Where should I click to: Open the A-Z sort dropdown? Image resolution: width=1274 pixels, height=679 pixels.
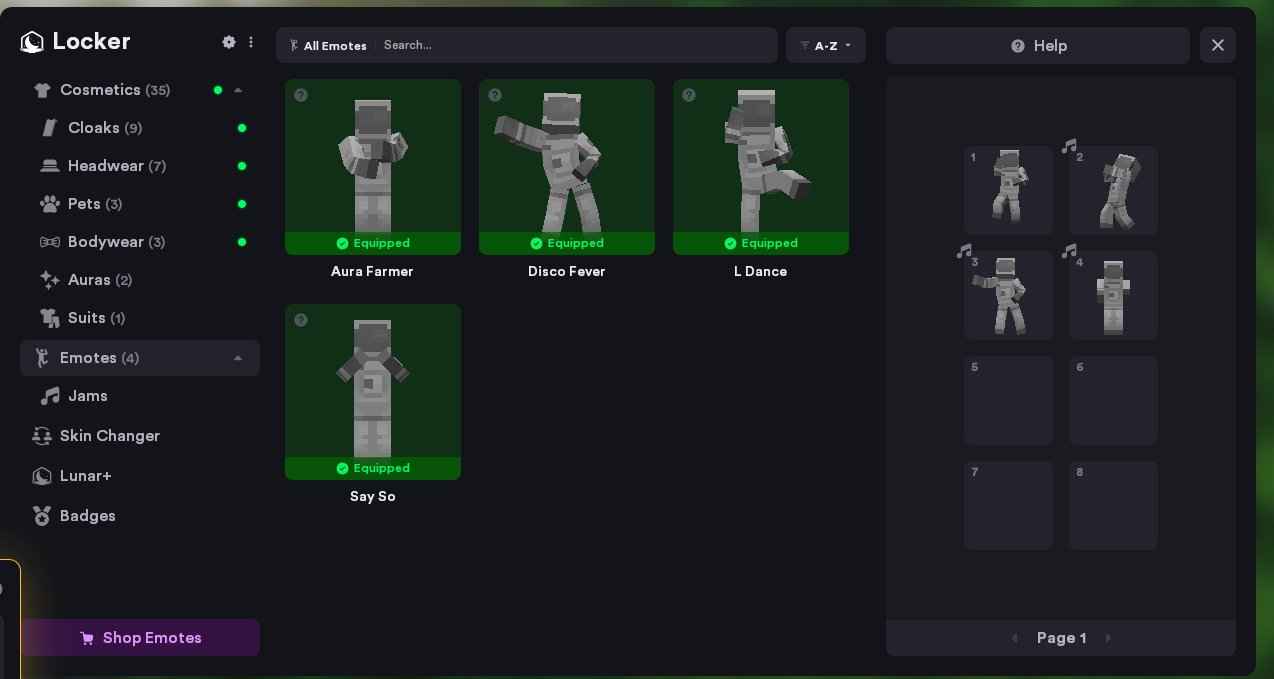click(x=825, y=46)
